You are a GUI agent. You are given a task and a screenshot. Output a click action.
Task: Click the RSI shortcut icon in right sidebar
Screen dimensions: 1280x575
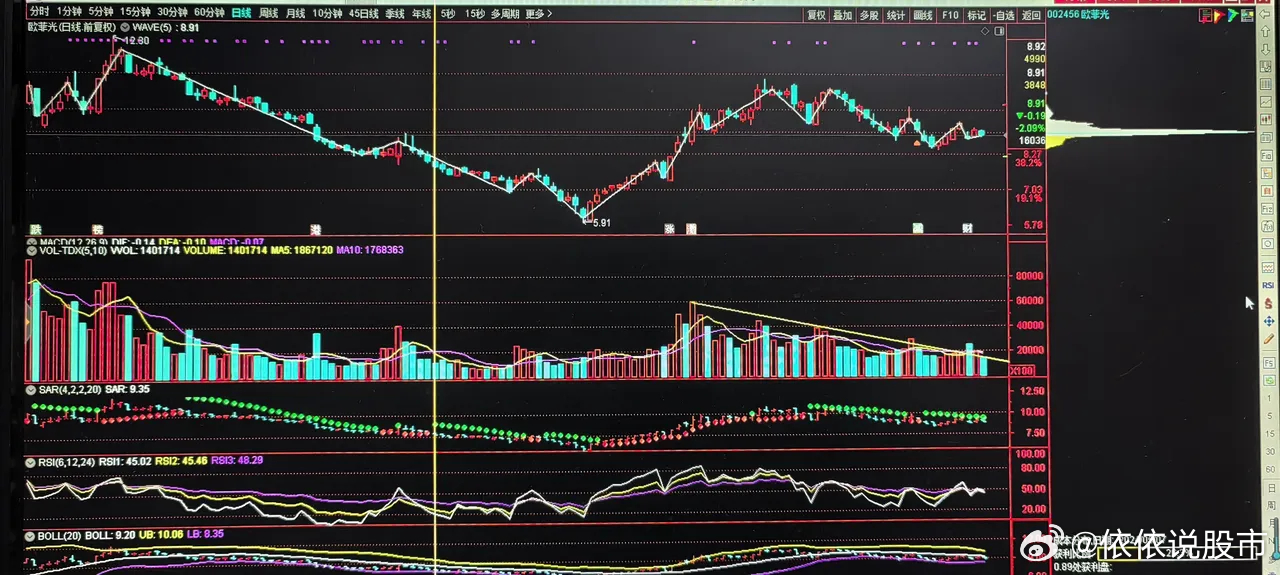[1267, 285]
